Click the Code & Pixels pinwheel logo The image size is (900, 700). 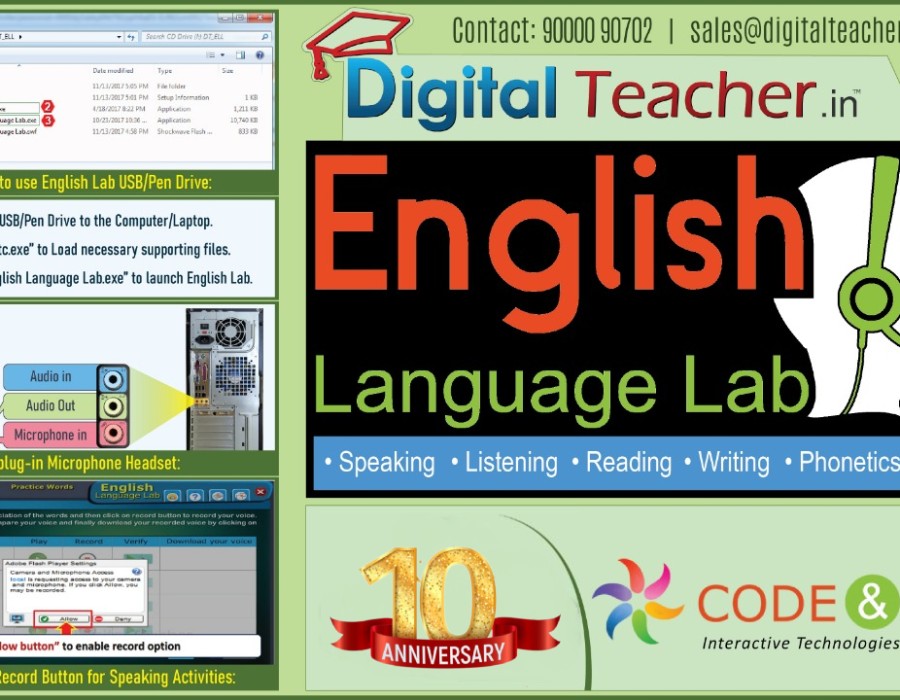pos(635,599)
